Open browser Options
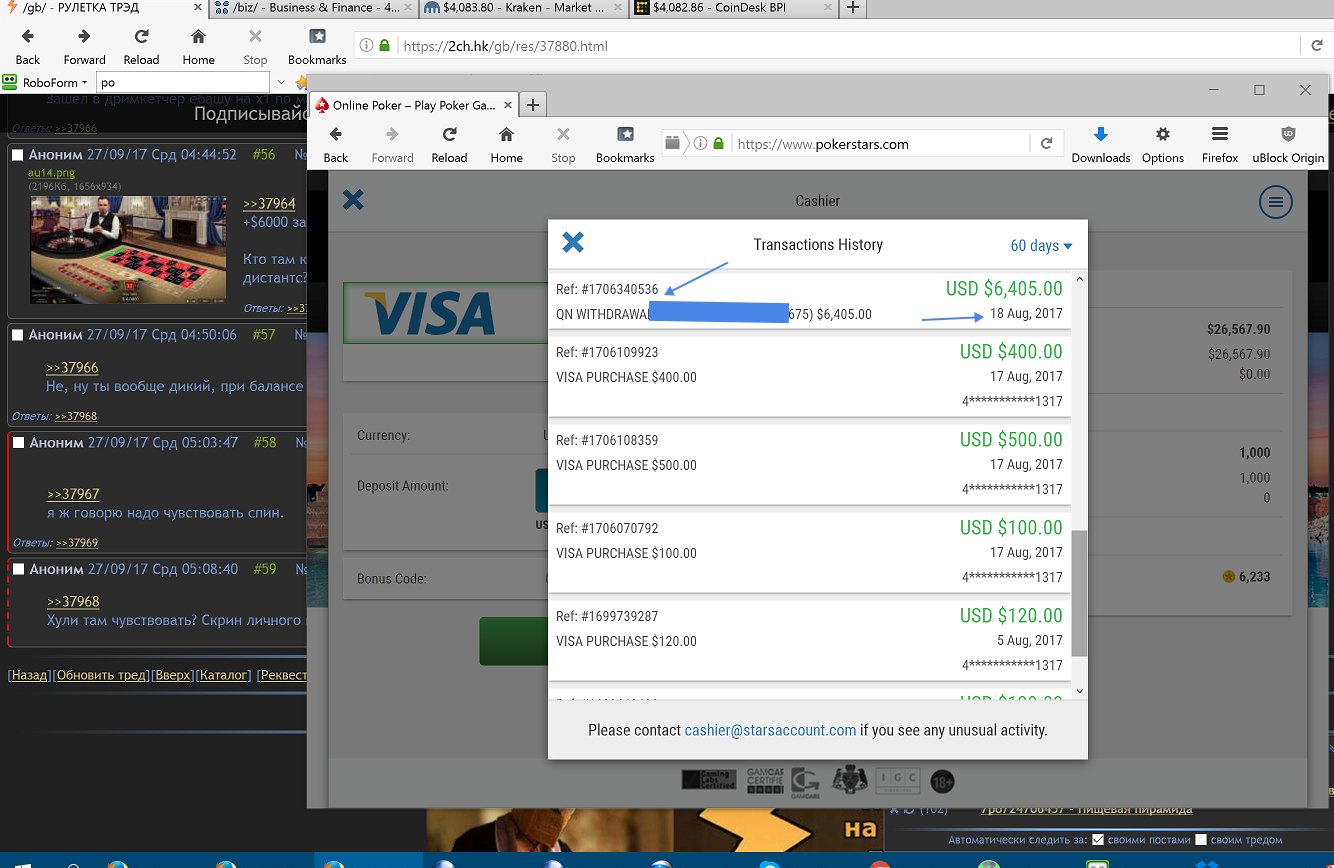 1163,143
